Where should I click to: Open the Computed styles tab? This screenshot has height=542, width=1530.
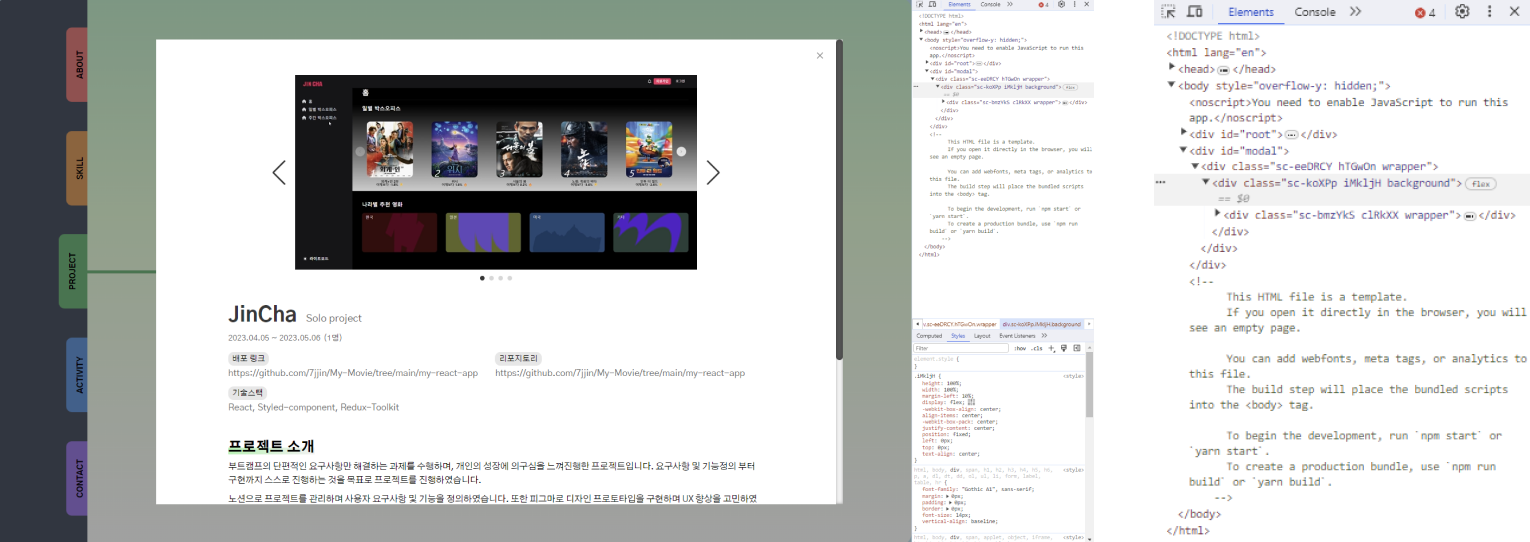click(929, 336)
